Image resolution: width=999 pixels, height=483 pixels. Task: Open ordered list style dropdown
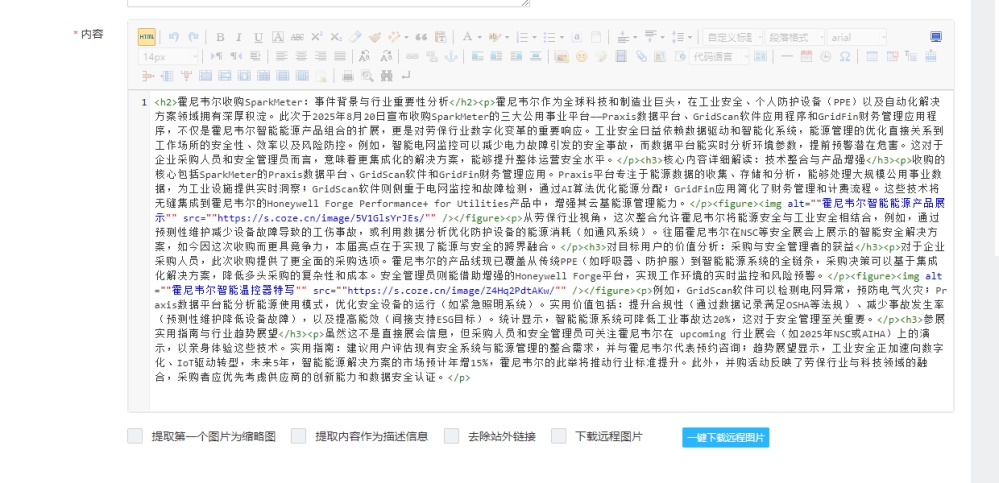(x=534, y=37)
